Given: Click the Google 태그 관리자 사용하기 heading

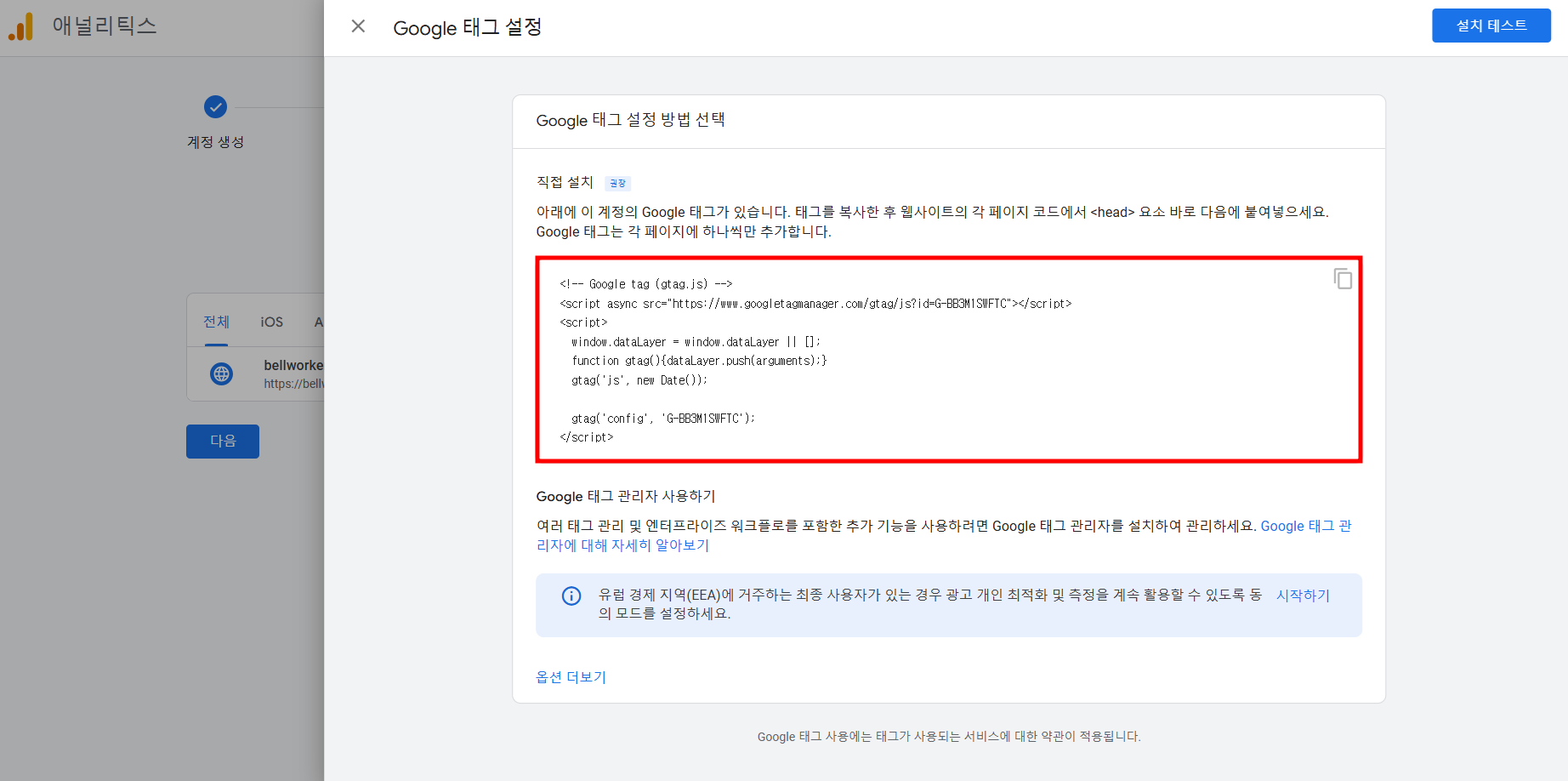Looking at the screenshot, I should click(x=626, y=496).
